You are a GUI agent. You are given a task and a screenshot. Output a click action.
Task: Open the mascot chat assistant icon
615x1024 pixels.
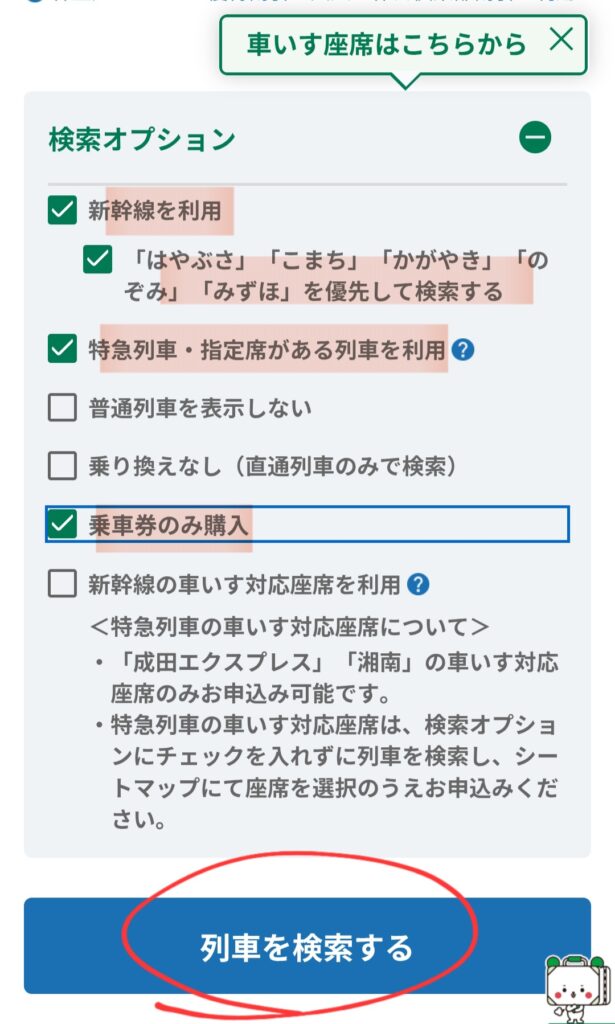[x=576, y=987]
